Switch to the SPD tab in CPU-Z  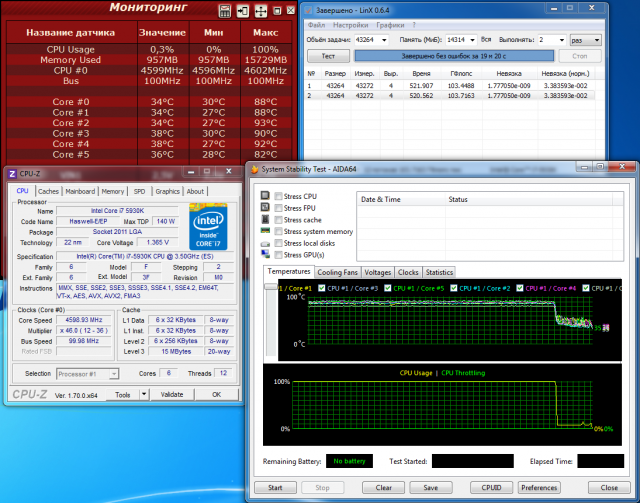[139, 191]
